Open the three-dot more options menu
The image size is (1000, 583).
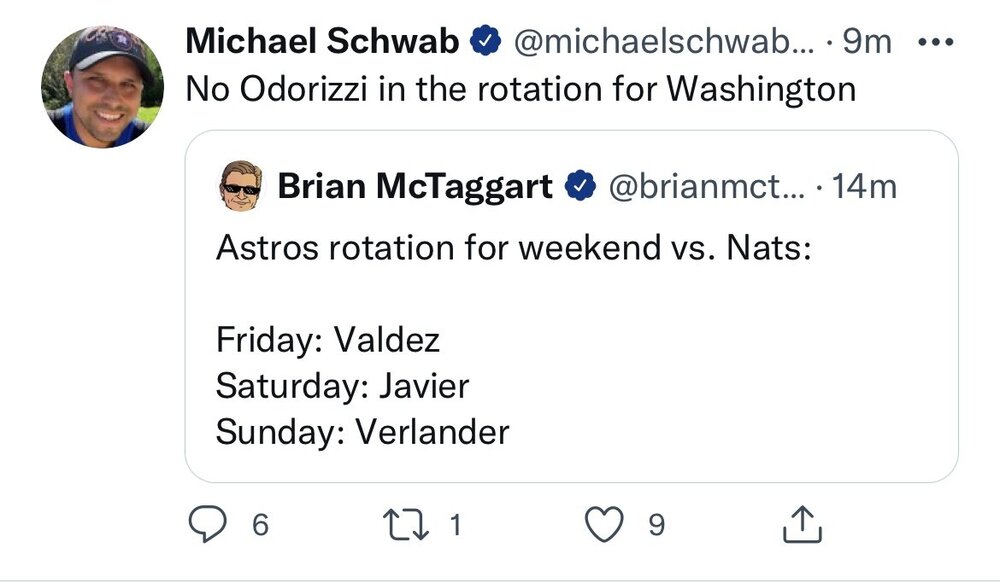(x=935, y=42)
